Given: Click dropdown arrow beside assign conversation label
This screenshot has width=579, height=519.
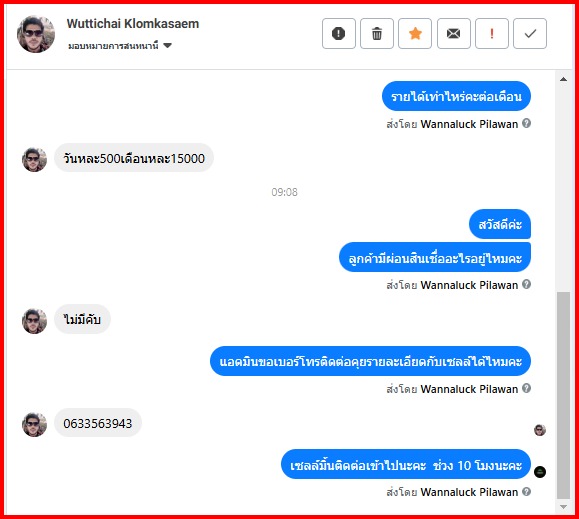Looking at the screenshot, I should point(168,46).
